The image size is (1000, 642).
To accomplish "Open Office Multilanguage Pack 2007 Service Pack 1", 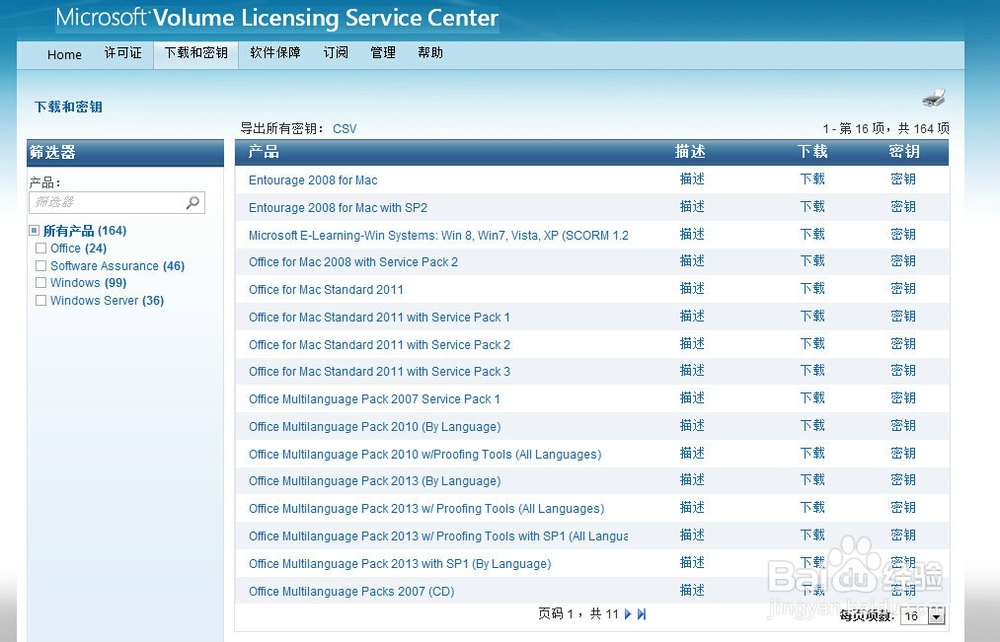I will point(374,399).
